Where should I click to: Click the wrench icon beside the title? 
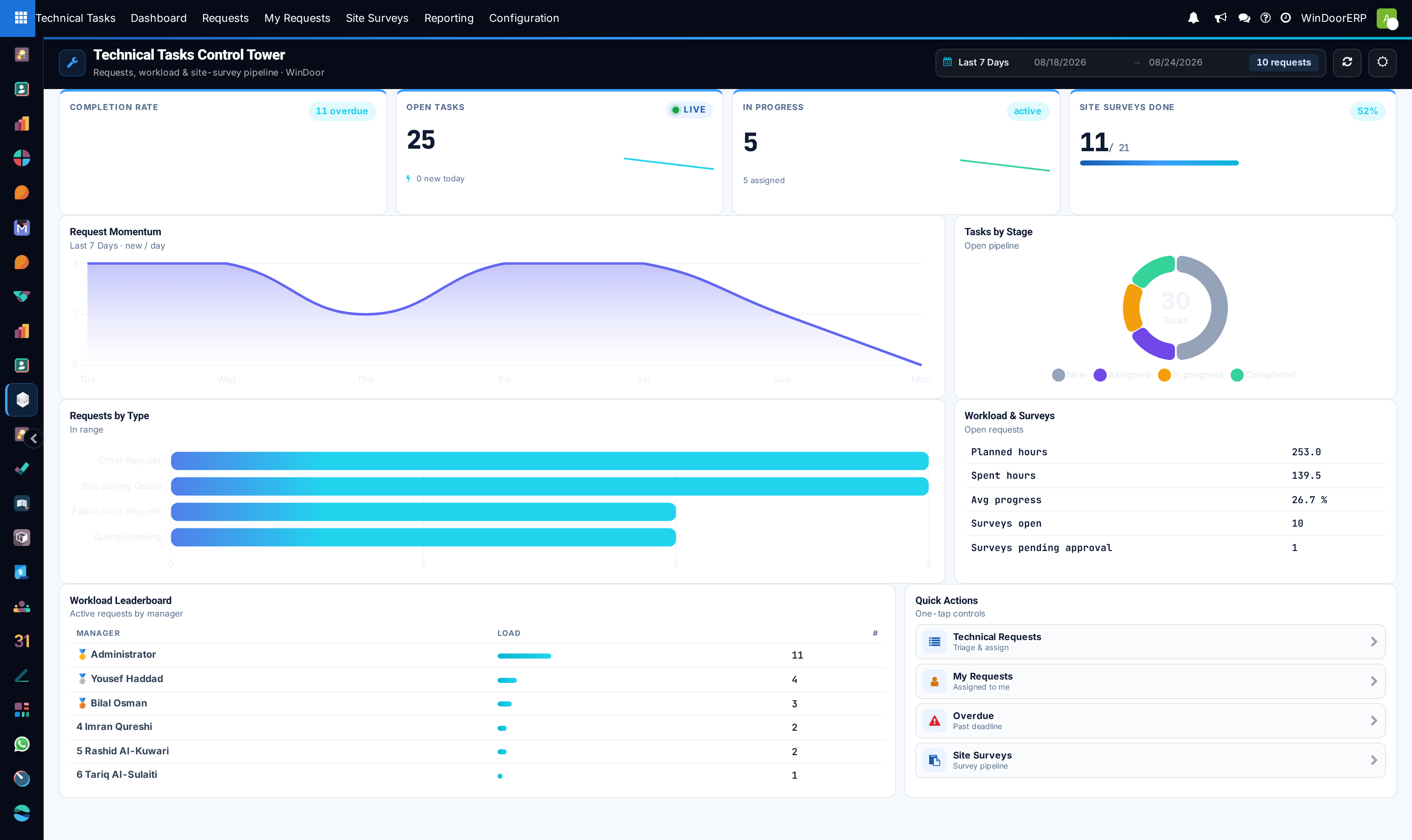coord(73,62)
